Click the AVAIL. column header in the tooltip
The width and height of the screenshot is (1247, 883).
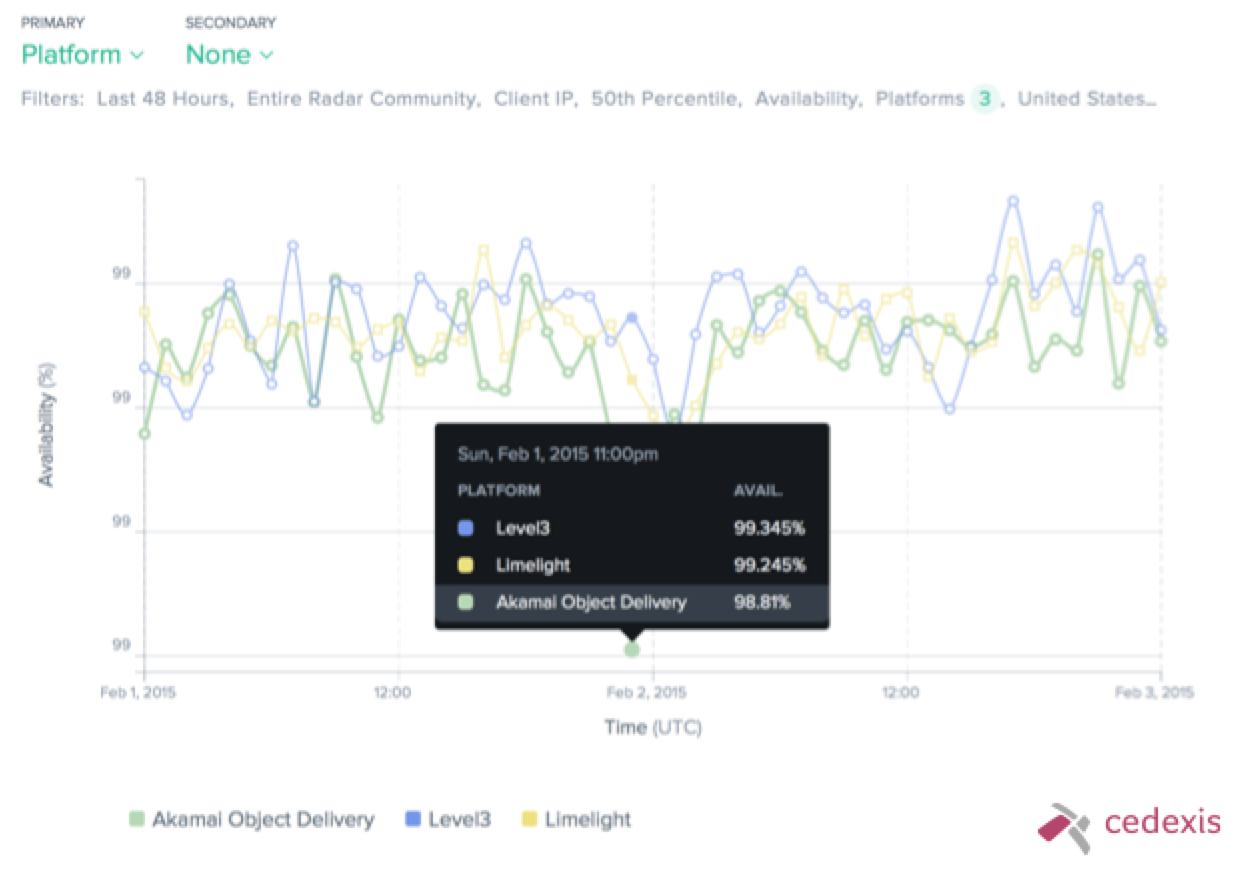pos(759,491)
